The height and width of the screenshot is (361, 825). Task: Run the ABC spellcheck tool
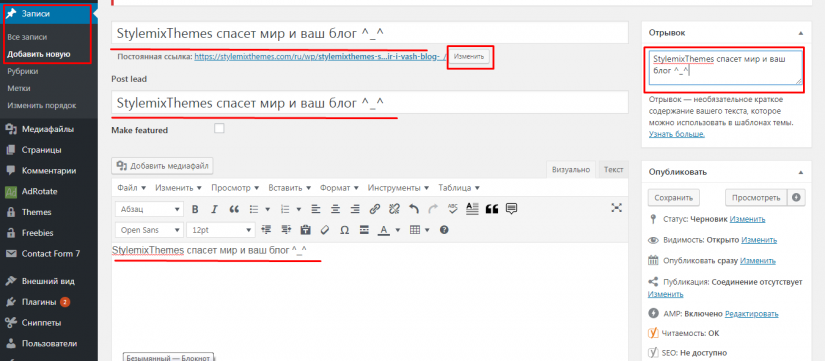pyautogui.click(x=453, y=209)
